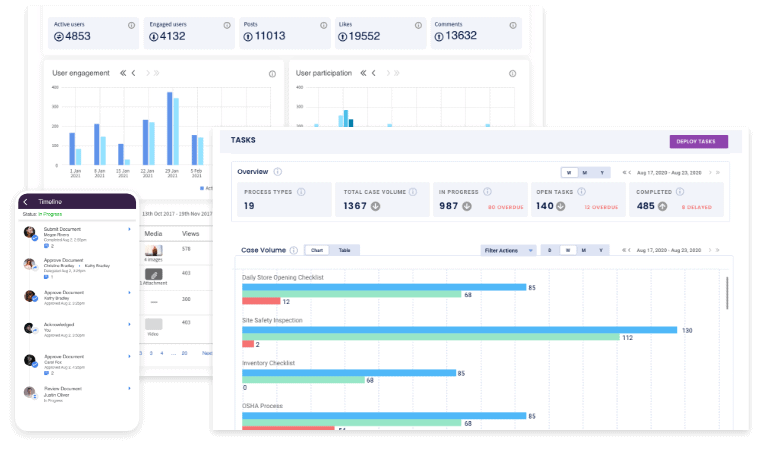Click the Likes card info icon
758x449 pixels.
click(x=418, y=25)
